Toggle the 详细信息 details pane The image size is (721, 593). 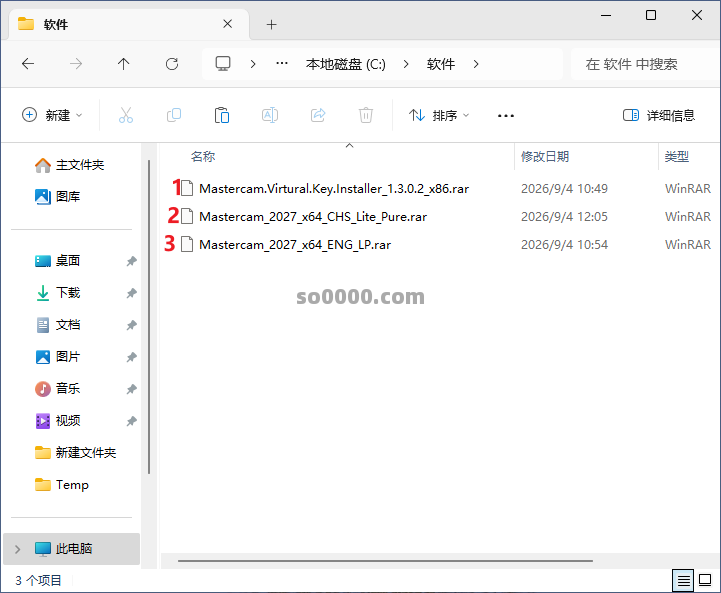tap(658, 115)
